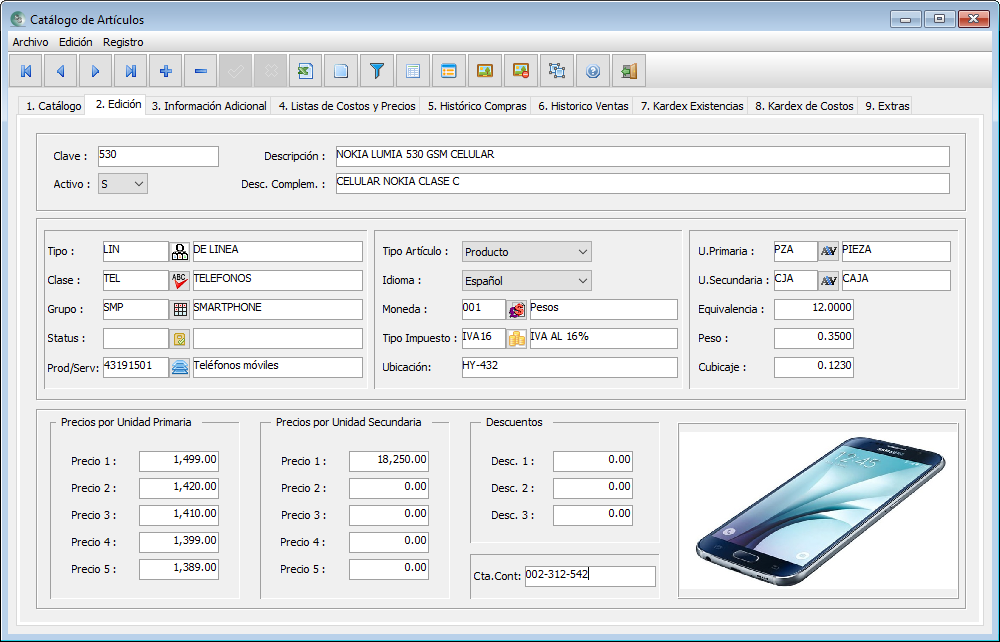
Task: Expand the Tipo Artículo dropdown
Action: coord(527,252)
